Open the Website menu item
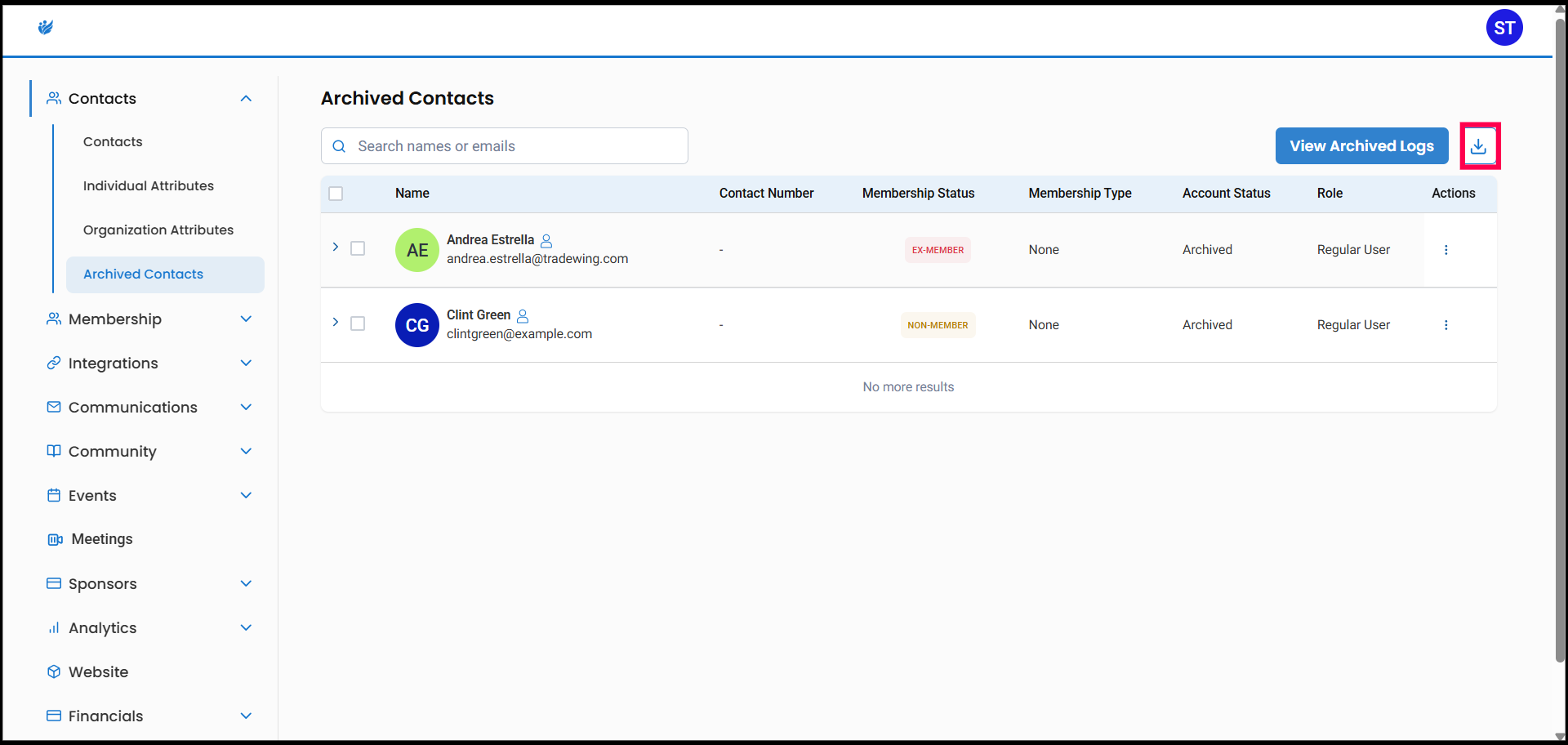This screenshot has width=1568, height=745. 98,671
